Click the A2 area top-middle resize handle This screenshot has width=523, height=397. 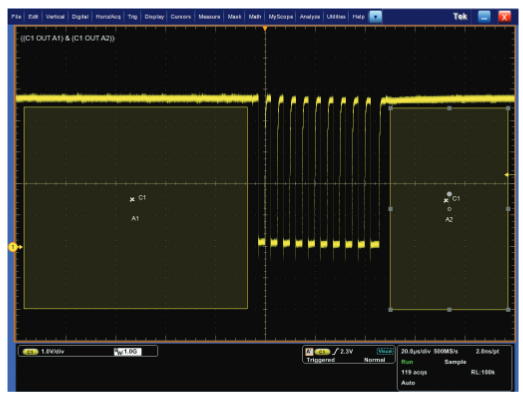(449, 108)
